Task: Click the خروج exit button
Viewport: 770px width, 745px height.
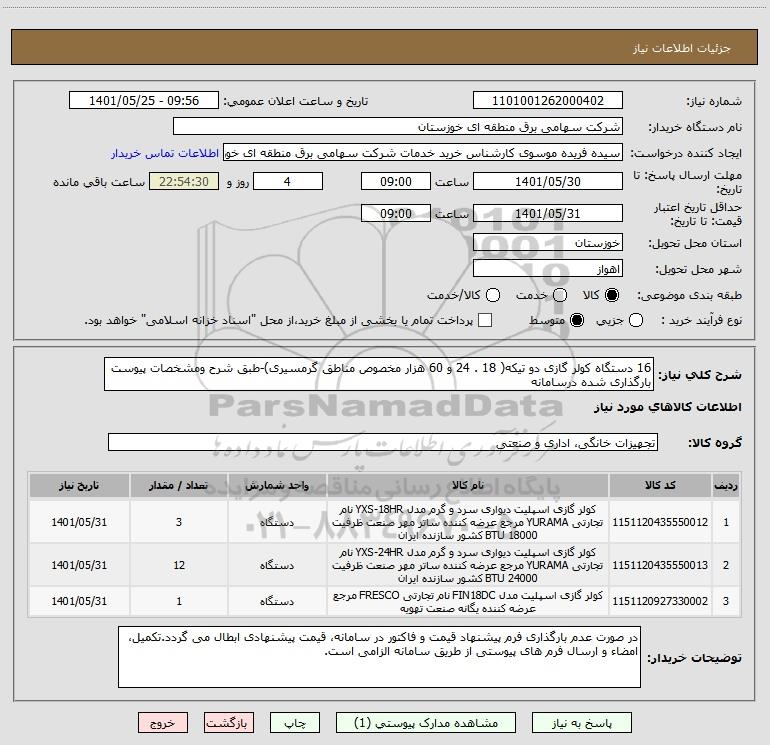Action: (x=163, y=723)
